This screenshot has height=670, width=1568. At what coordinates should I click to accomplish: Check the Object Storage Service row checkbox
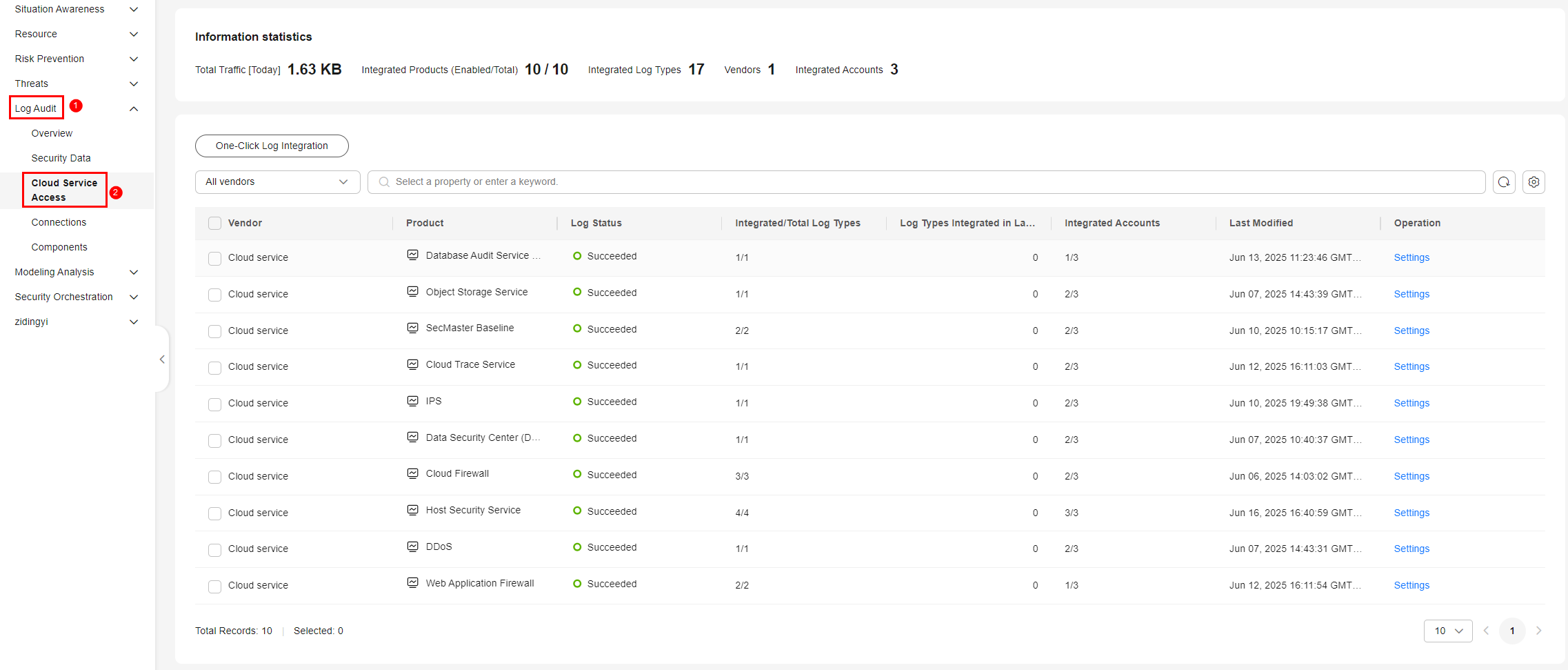click(x=214, y=295)
